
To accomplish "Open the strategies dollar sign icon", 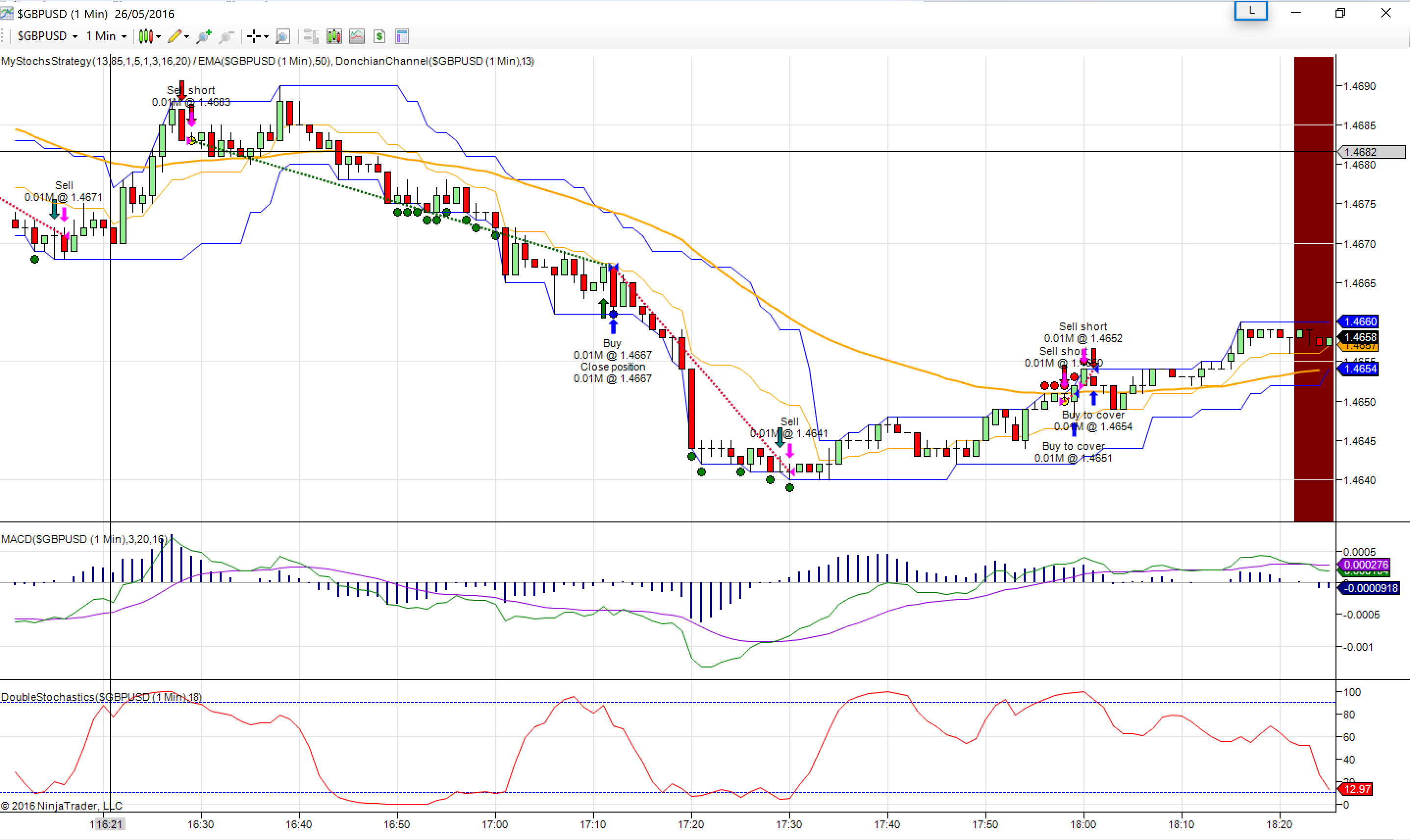I will (x=379, y=37).
